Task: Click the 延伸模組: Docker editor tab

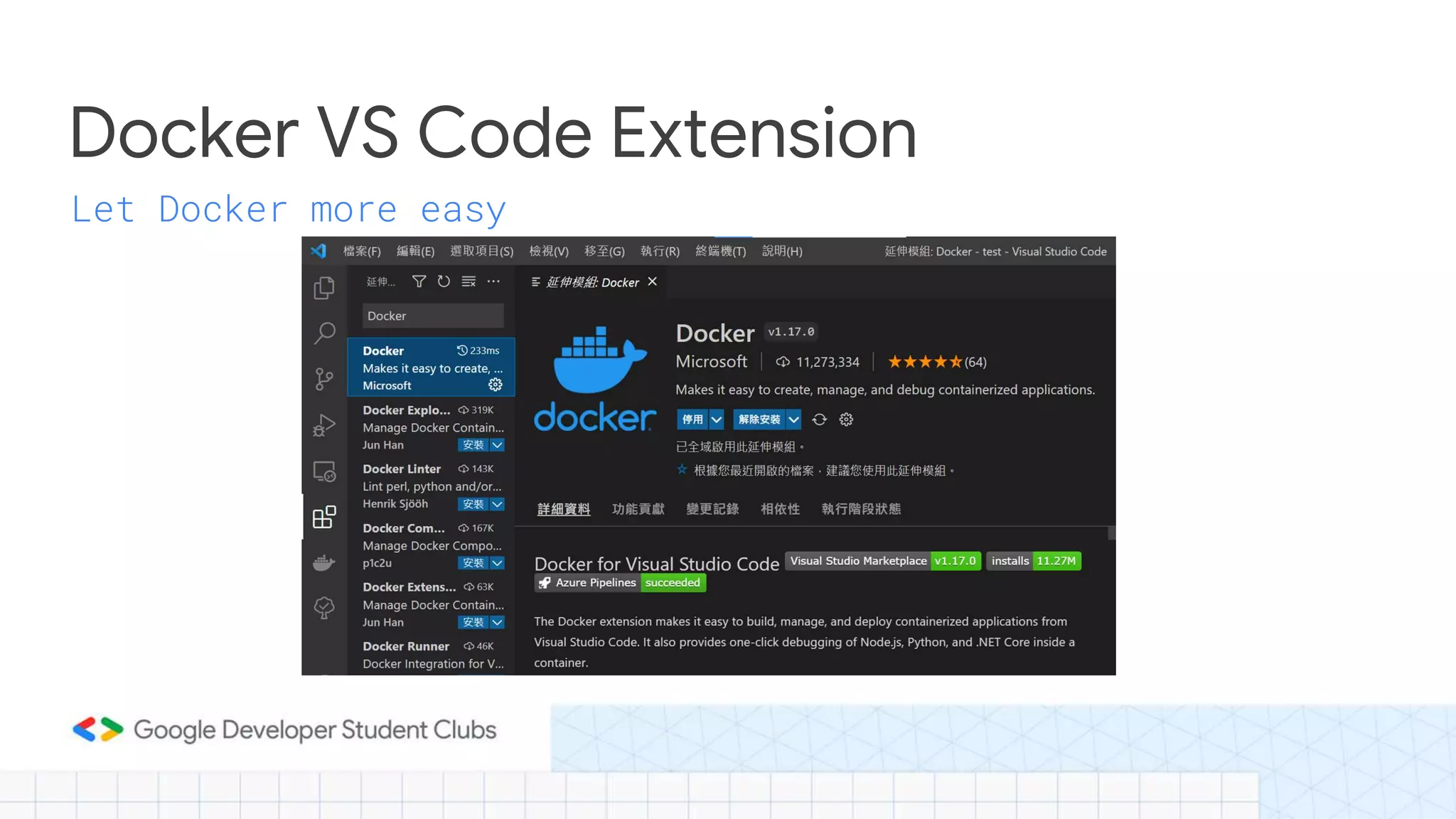Action: pyautogui.click(x=592, y=282)
